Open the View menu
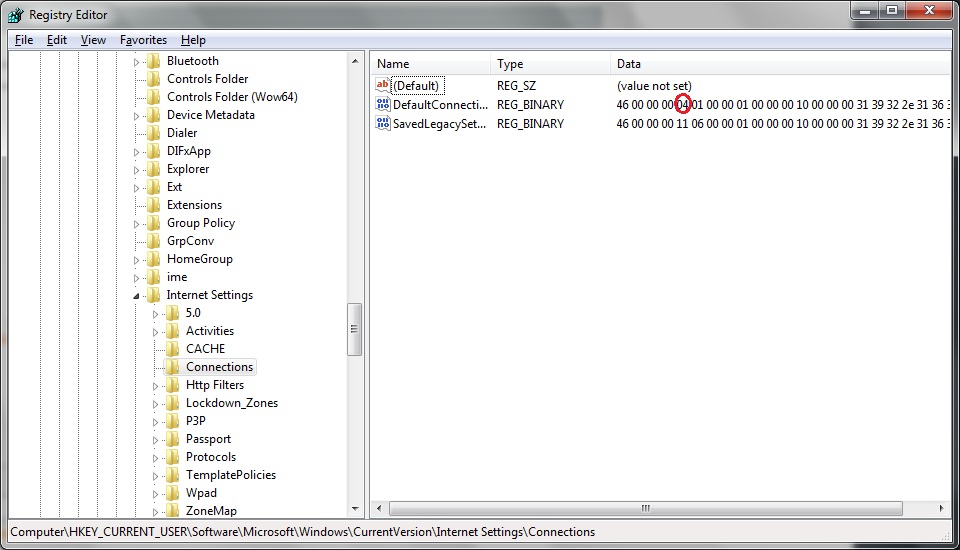Image resolution: width=960 pixels, height=550 pixels. pos(93,40)
